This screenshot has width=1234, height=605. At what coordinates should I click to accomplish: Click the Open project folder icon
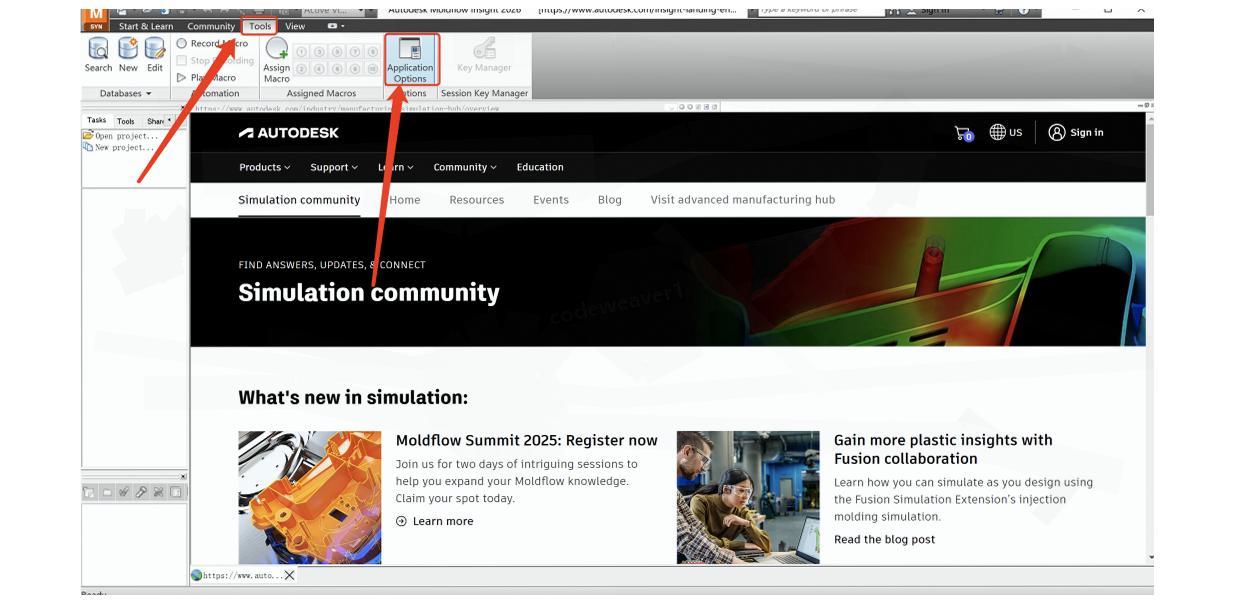pos(88,135)
